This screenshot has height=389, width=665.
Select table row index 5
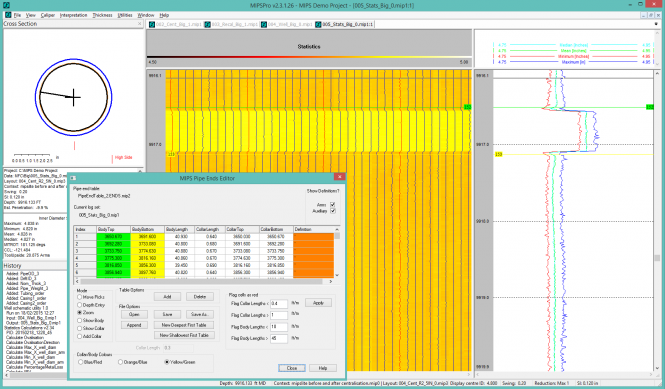pos(85,266)
